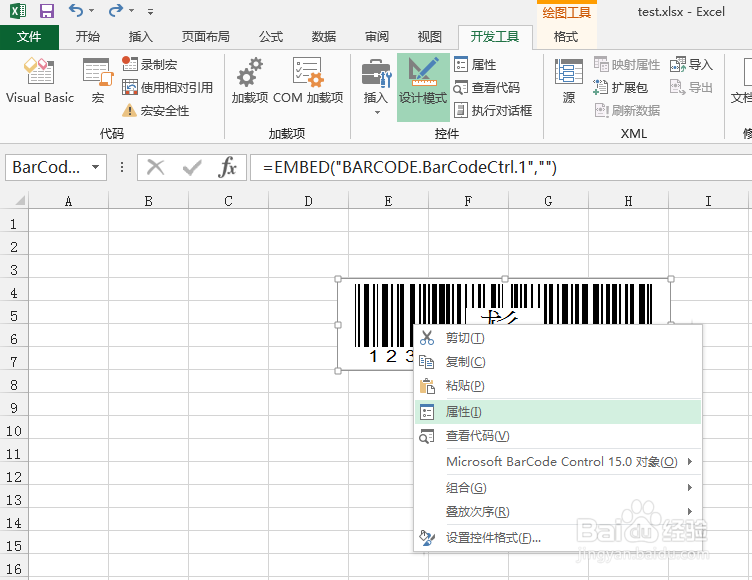This screenshot has height=580, width=752.
Task: Switch to Drawing Tools Format (格式) tab
Action: [566, 37]
